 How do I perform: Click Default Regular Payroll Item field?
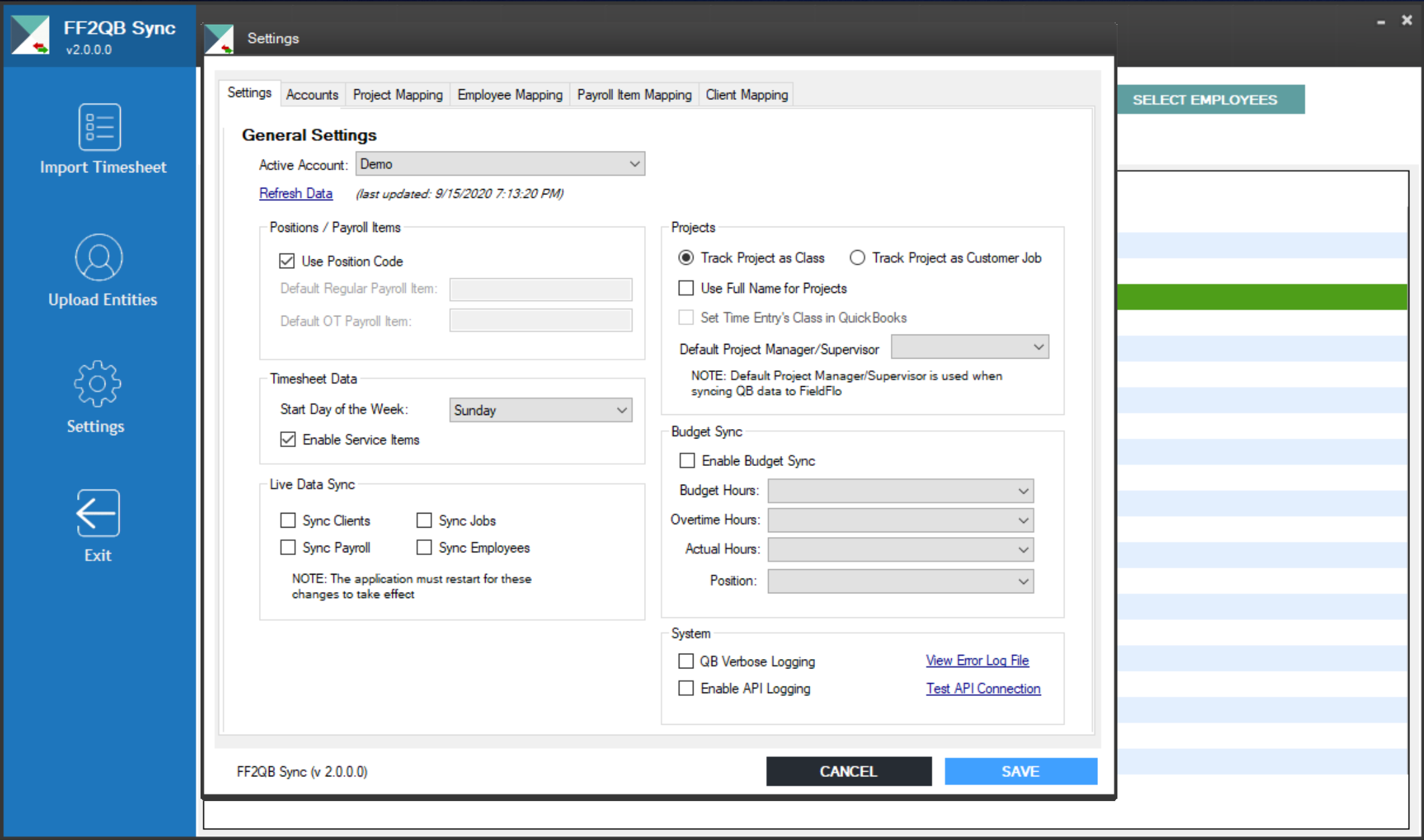(x=541, y=289)
